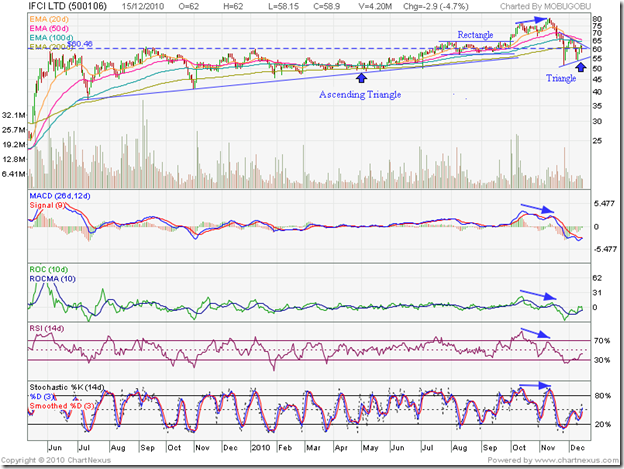
Task: Select the 15/12/2010 date in header
Action: 142,6
